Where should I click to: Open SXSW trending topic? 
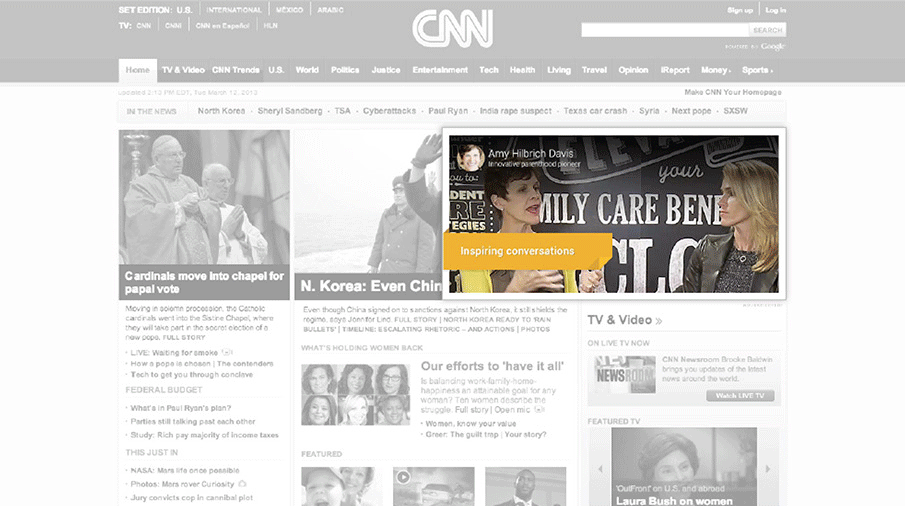click(735, 111)
